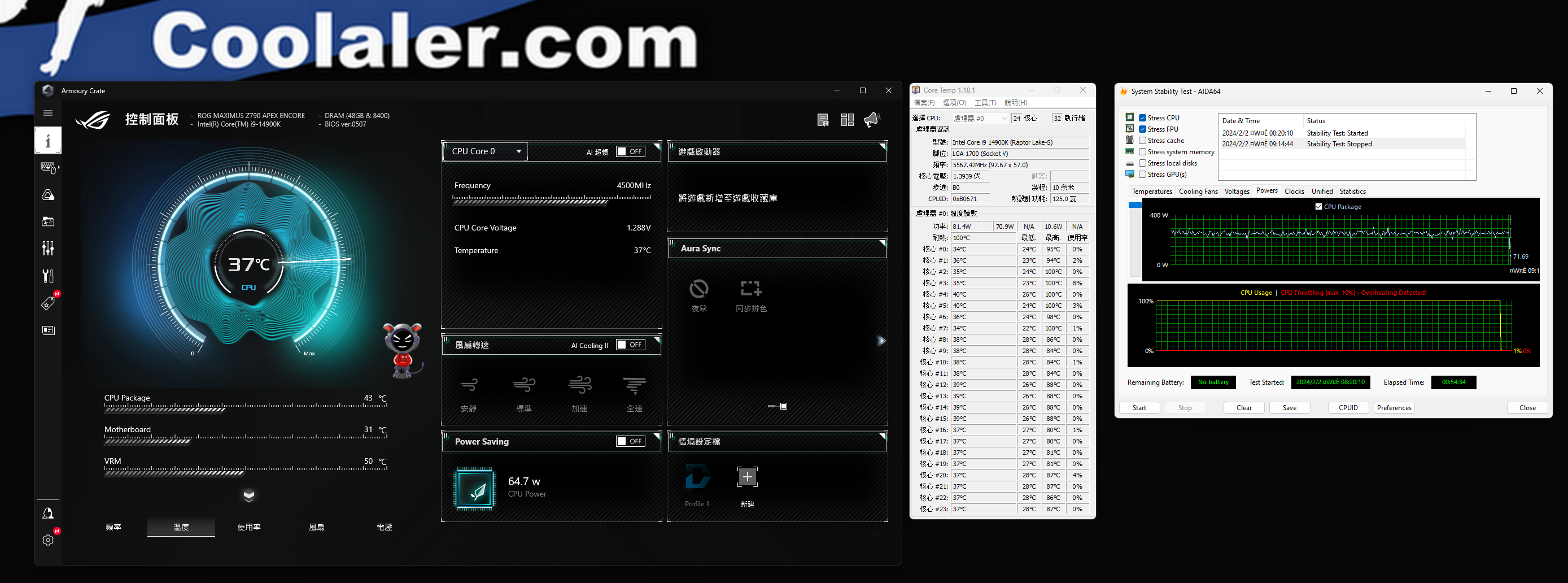Uncheck Stress CPU in AIDA64
The width and height of the screenshot is (1568, 583).
(x=1142, y=118)
